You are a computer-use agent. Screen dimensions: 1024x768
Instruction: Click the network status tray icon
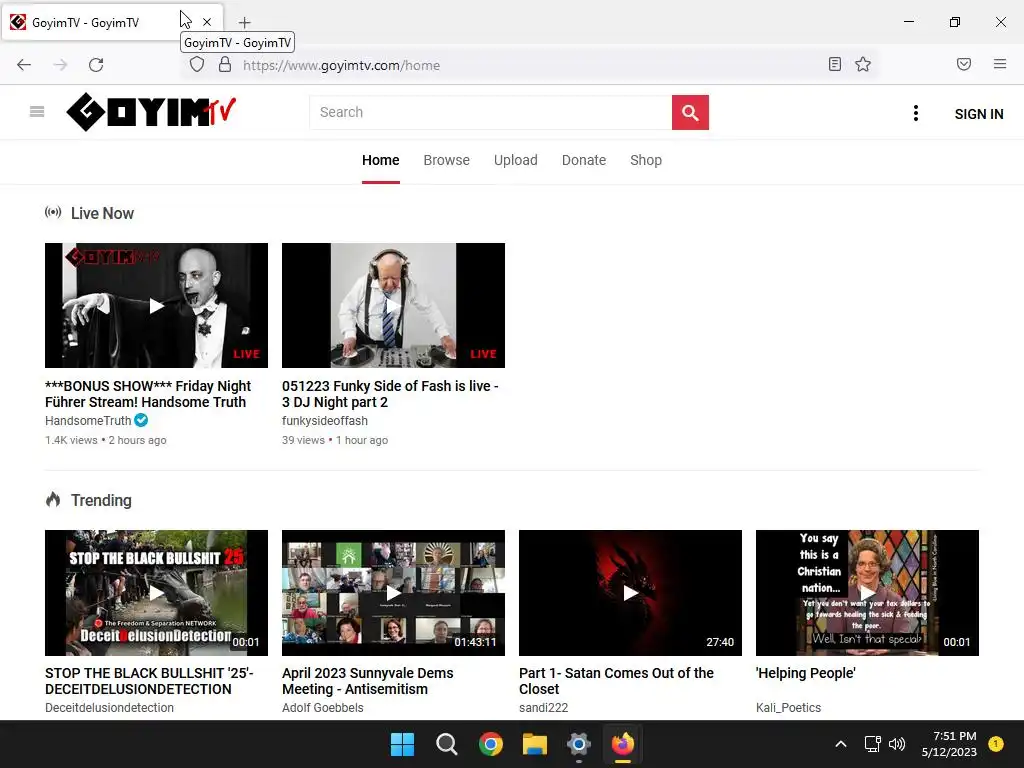872,744
